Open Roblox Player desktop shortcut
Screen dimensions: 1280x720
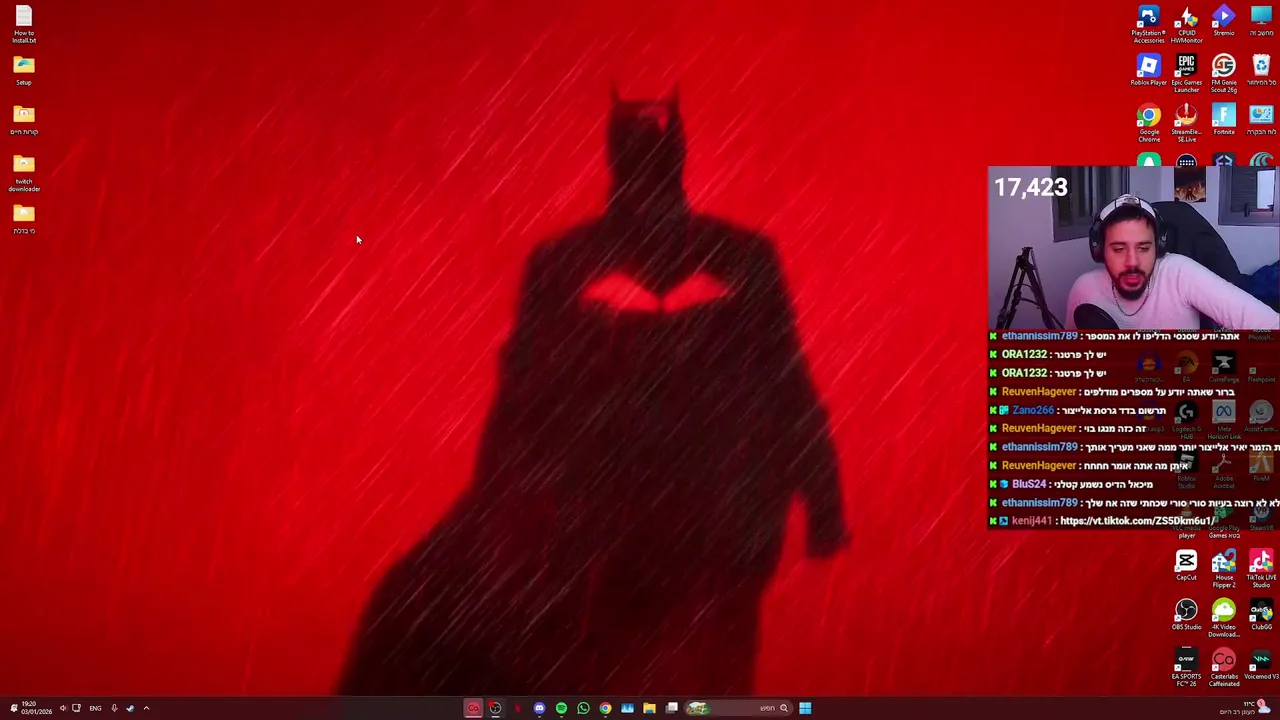(x=1148, y=71)
